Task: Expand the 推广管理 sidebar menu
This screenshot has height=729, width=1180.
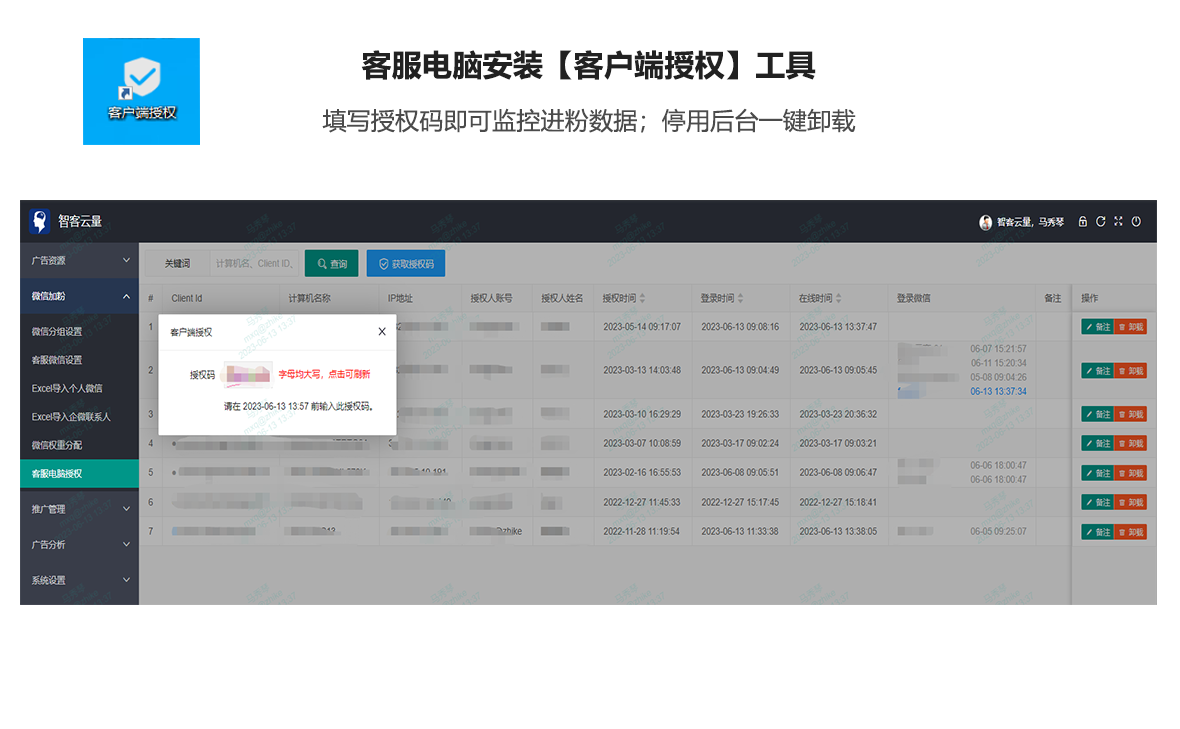Action: (x=79, y=509)
